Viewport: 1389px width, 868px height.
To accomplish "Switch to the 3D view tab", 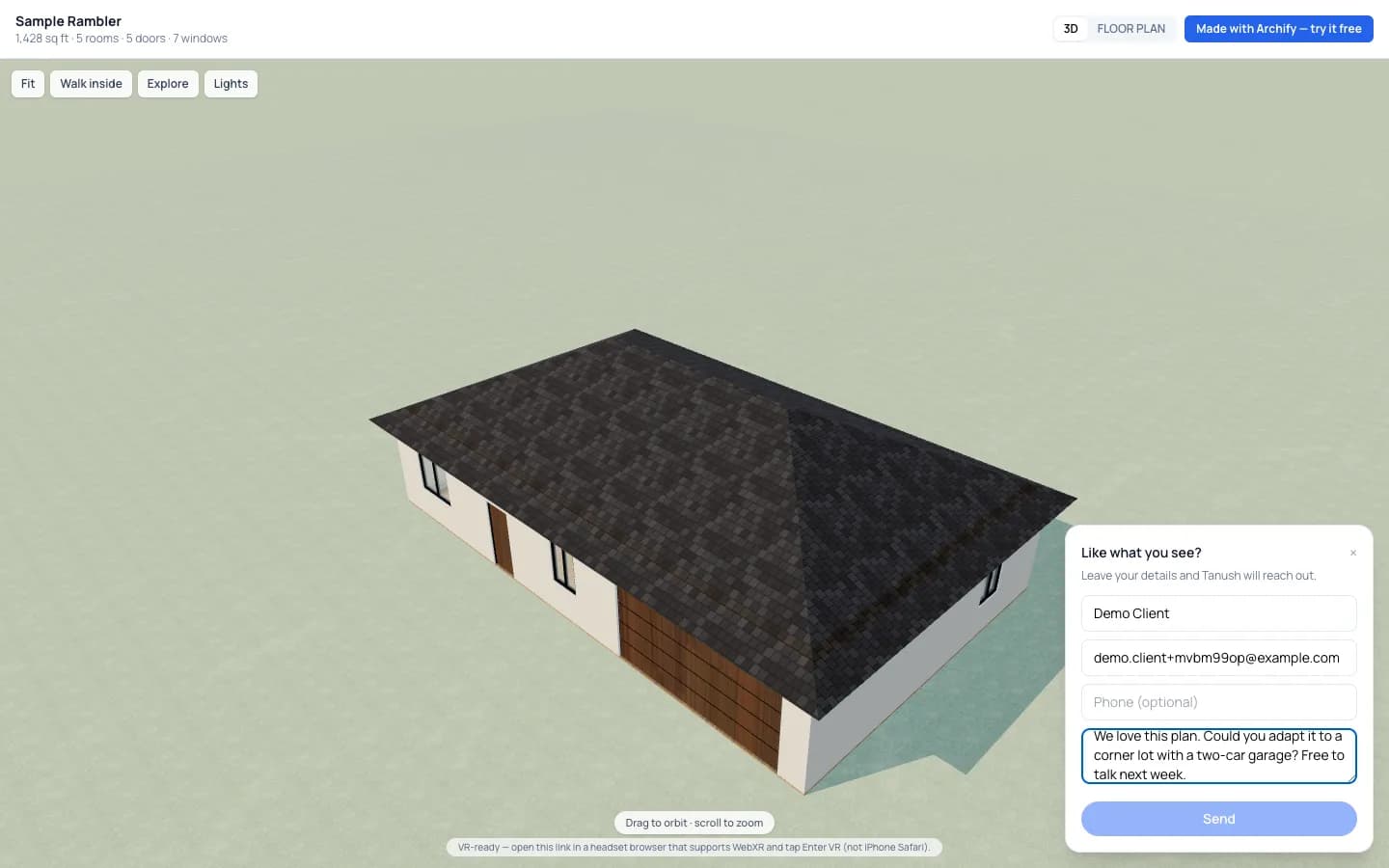I will click(1071, 29).
